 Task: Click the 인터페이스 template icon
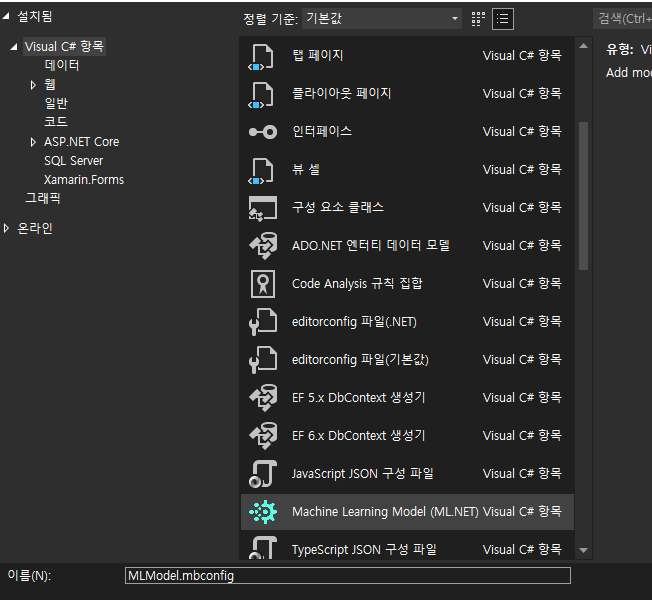tap(262, 132)
